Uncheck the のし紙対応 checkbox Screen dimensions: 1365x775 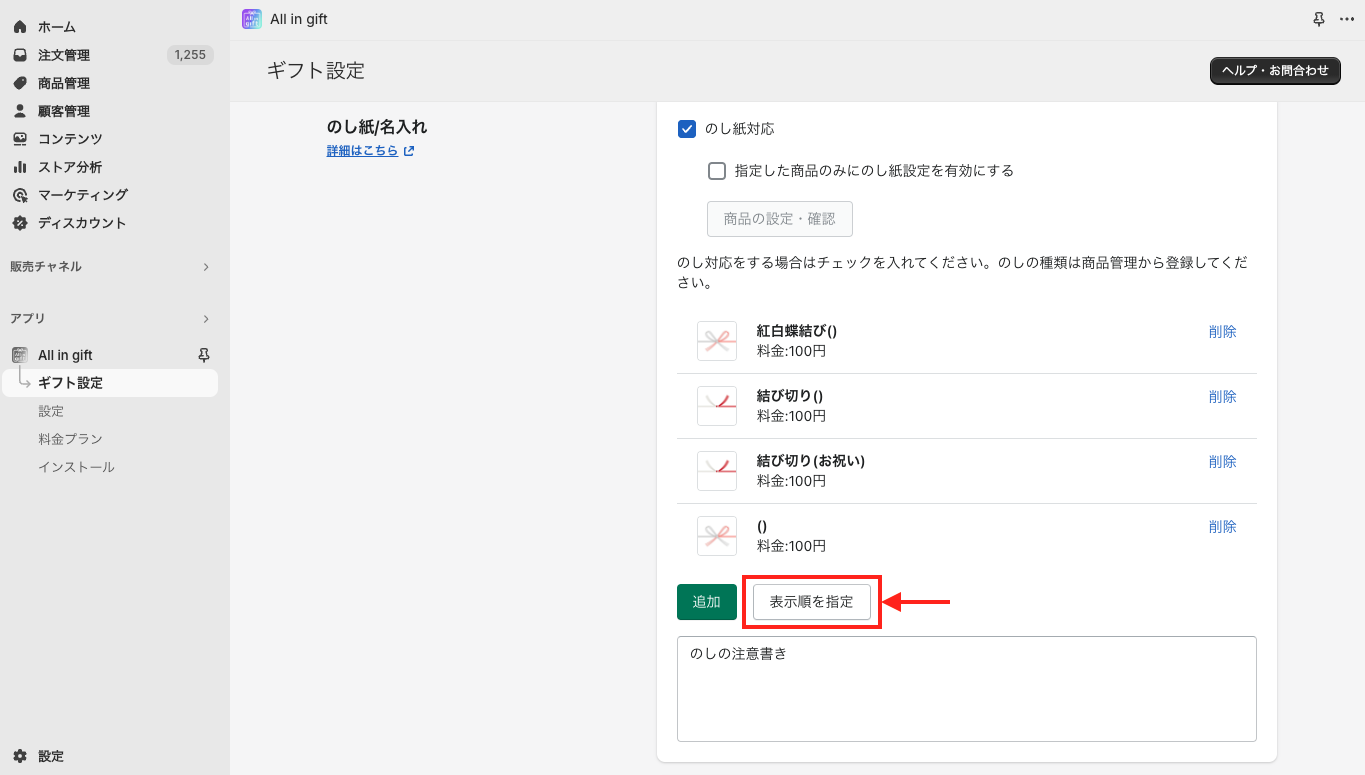pos(687,129)
